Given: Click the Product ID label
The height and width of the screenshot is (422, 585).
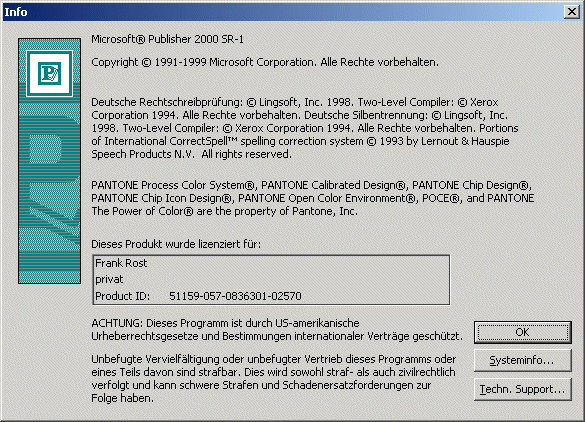Looking at the screenshot, I should click(122, 296).
